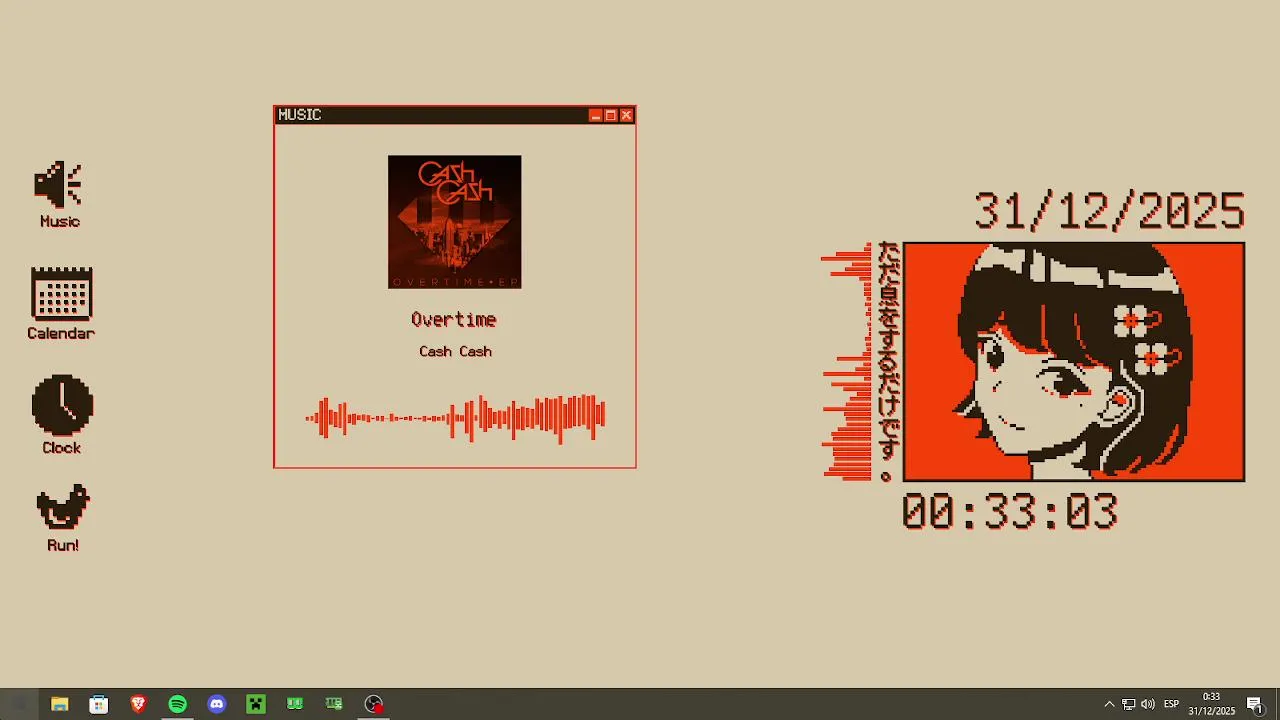Open Discord from the taskbar
1280x720 pixels.
tap(216, 704)
